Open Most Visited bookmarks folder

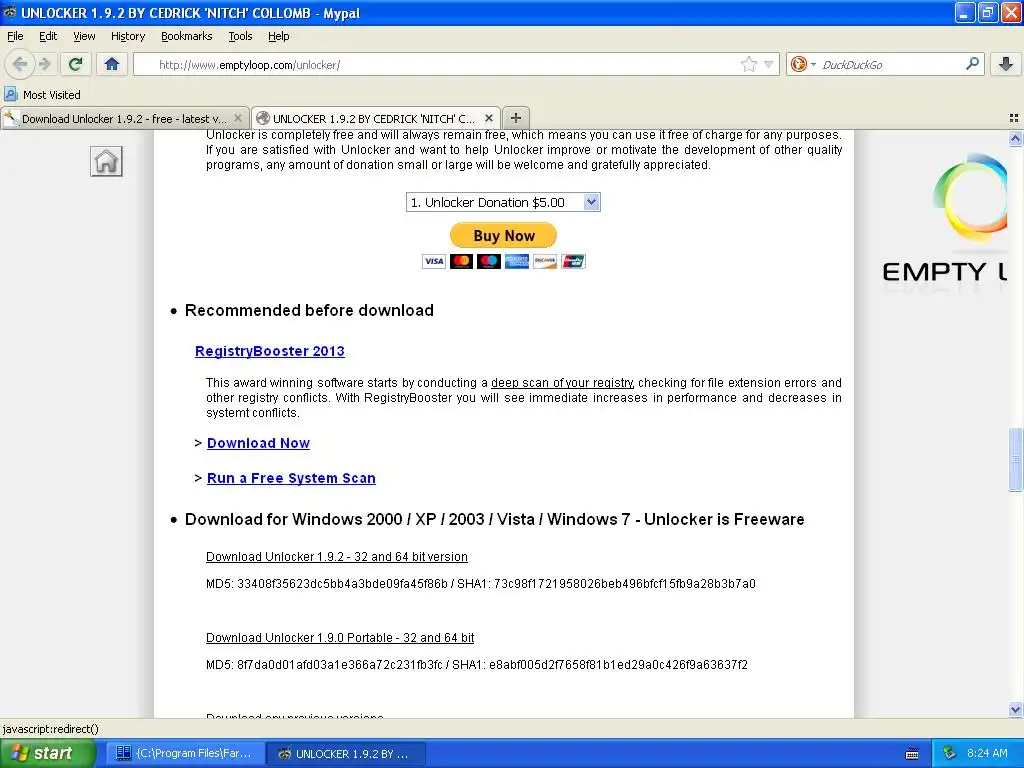42,95
